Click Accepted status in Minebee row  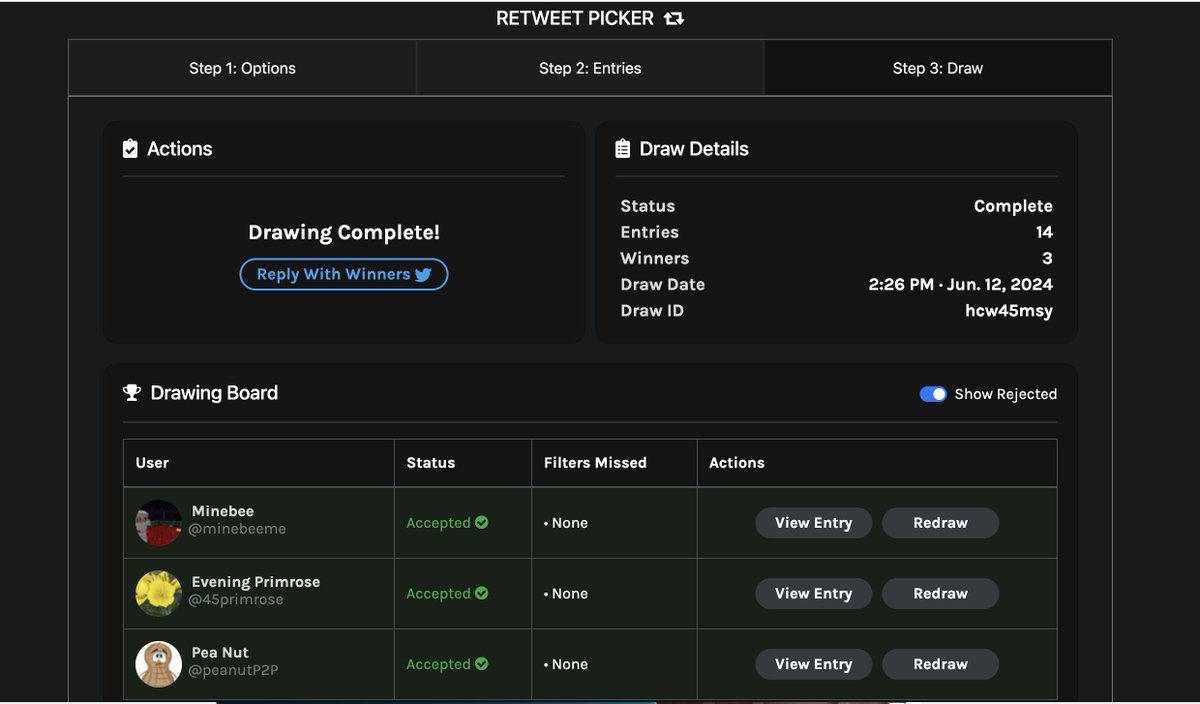(x=438, y=522)
